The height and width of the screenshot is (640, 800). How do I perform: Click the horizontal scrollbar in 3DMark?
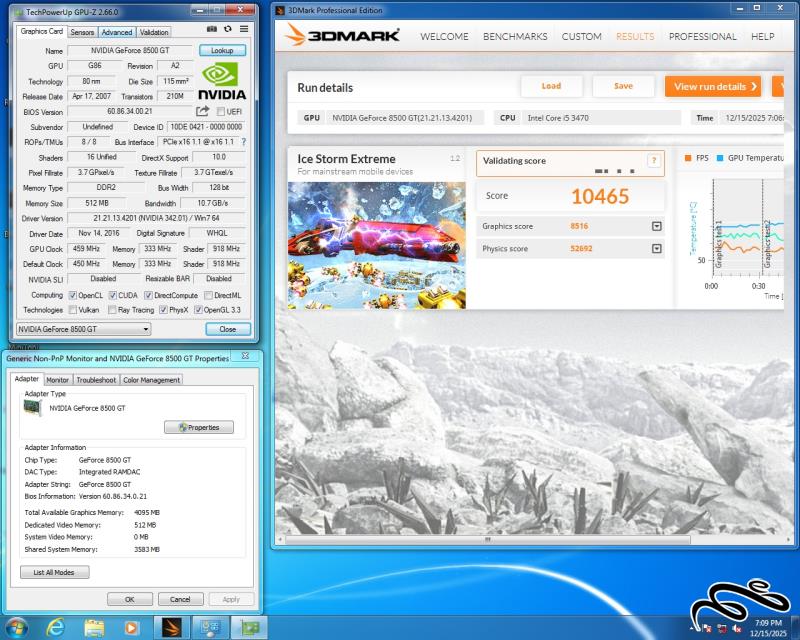click(485, 539)
